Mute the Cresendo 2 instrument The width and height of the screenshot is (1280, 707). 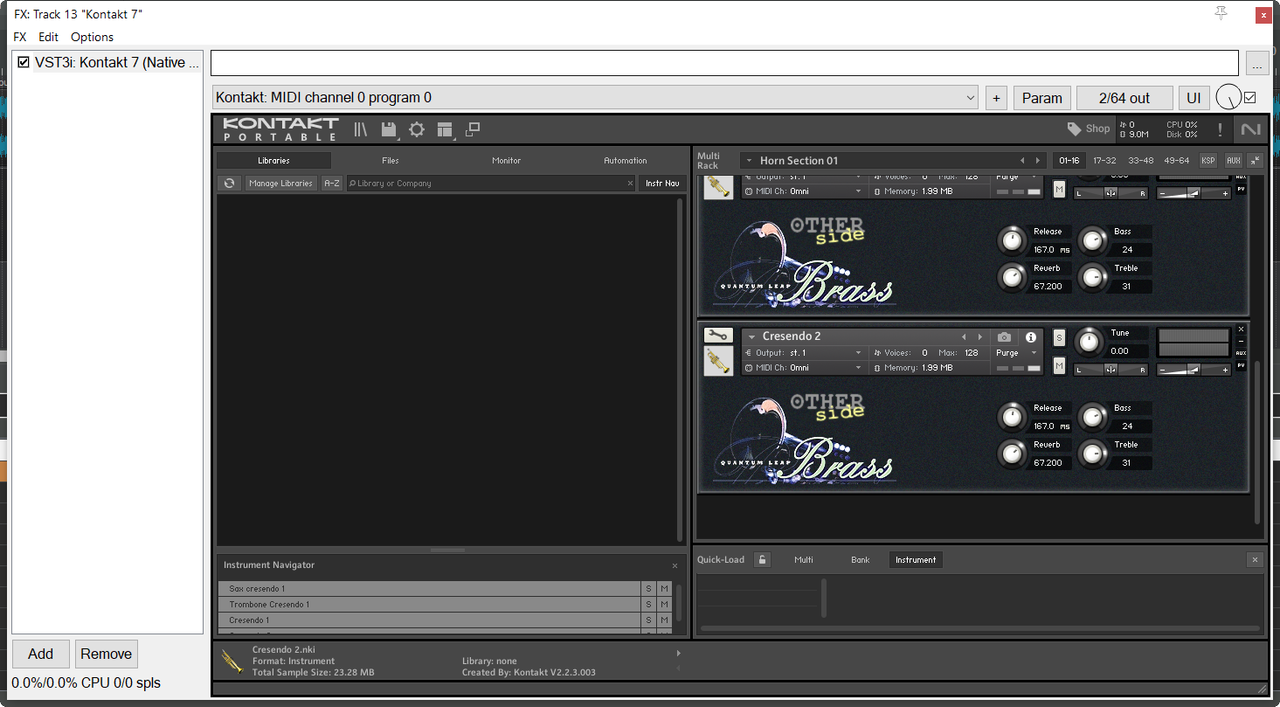1059,366
